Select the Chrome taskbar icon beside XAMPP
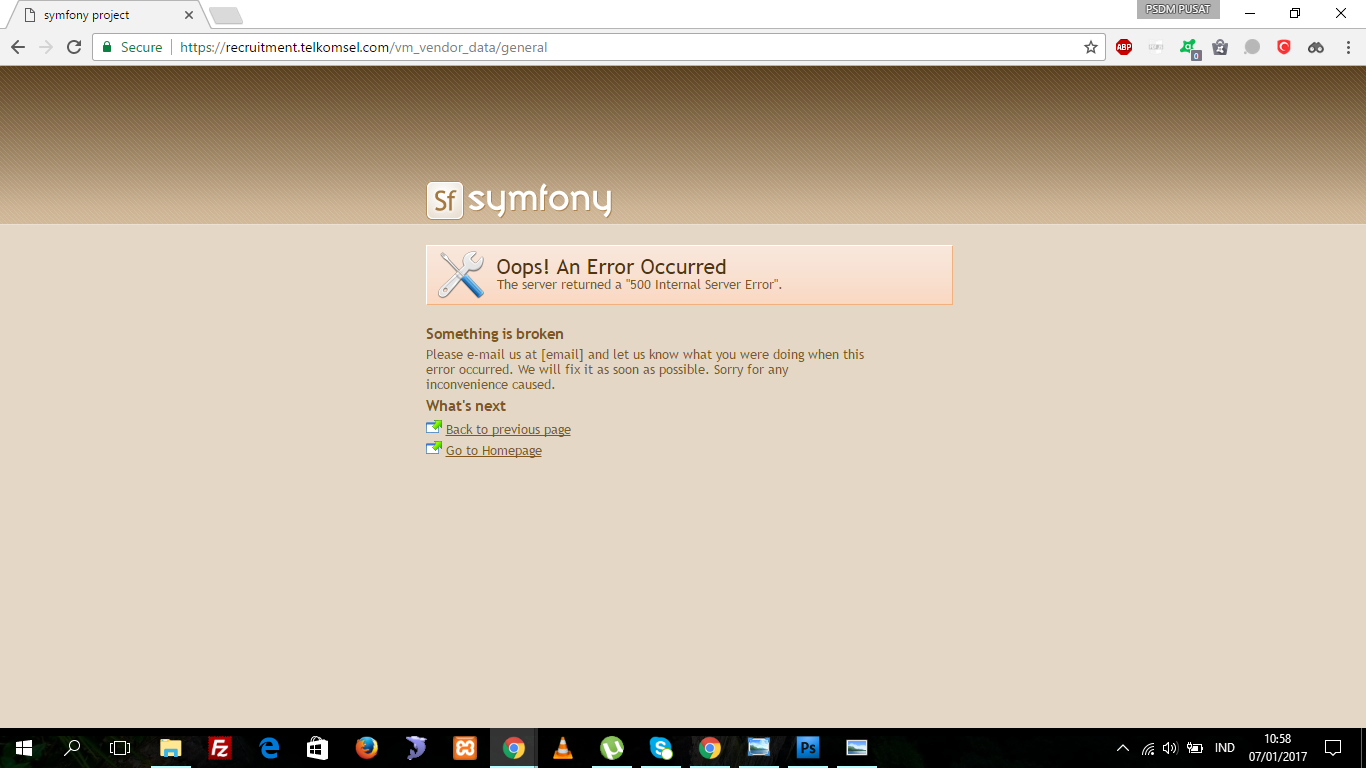The height and width of the screenshot is (768, 1366). (x=514, y=748)
